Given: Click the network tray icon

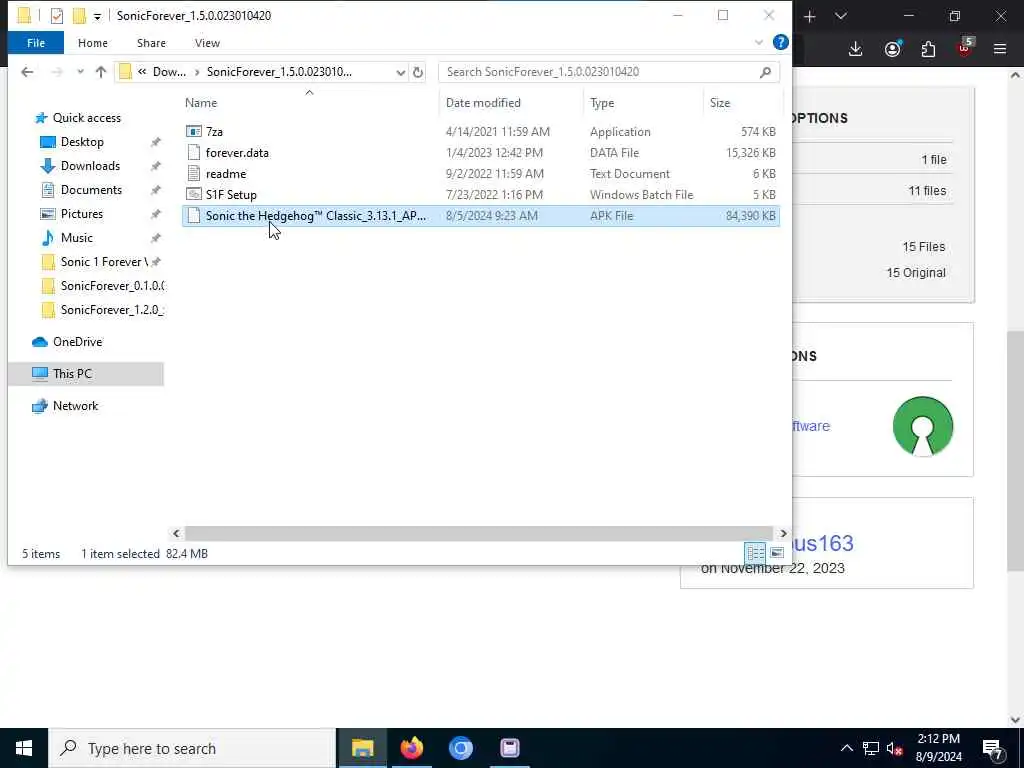Looking at the screenshot, I should [x=871, y=748].
